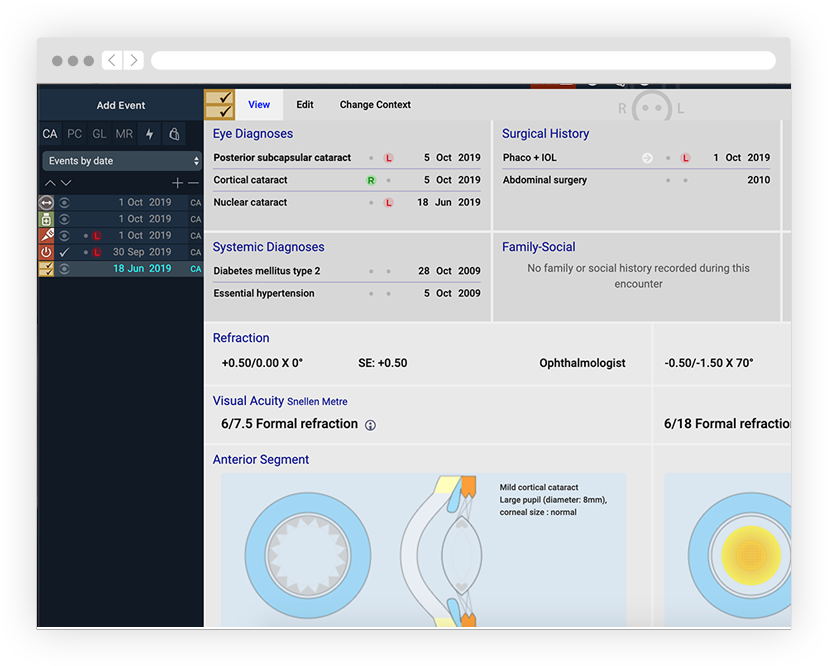Select the MR subspecialty filter
Image resolution: width=828 pixels, height=666 pixels.
pyautogui.click(x=124, y=134)
